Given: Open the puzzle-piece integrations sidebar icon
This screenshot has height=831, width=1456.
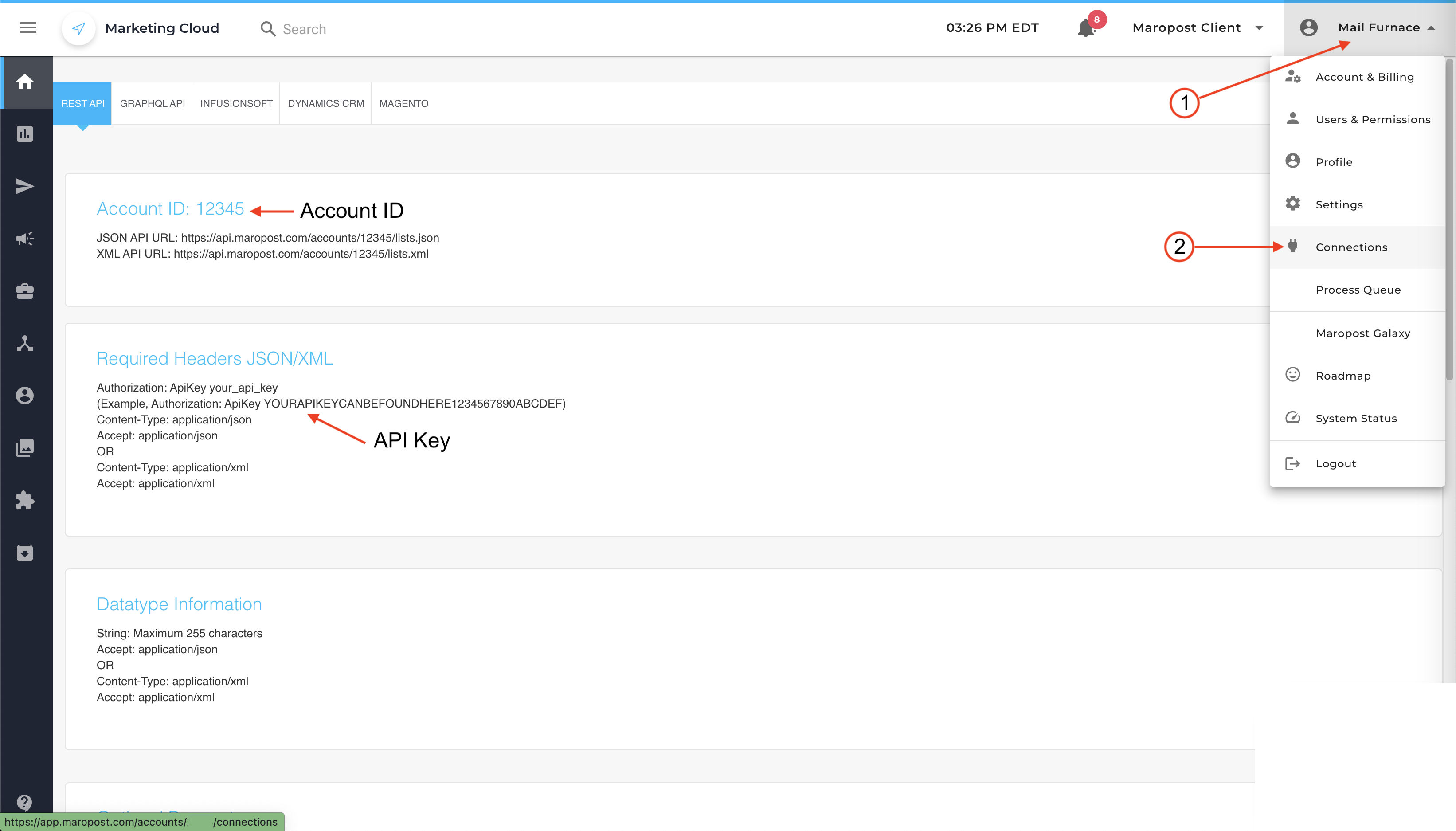Looking at the screenshot, I should click(x=24, y=500).
